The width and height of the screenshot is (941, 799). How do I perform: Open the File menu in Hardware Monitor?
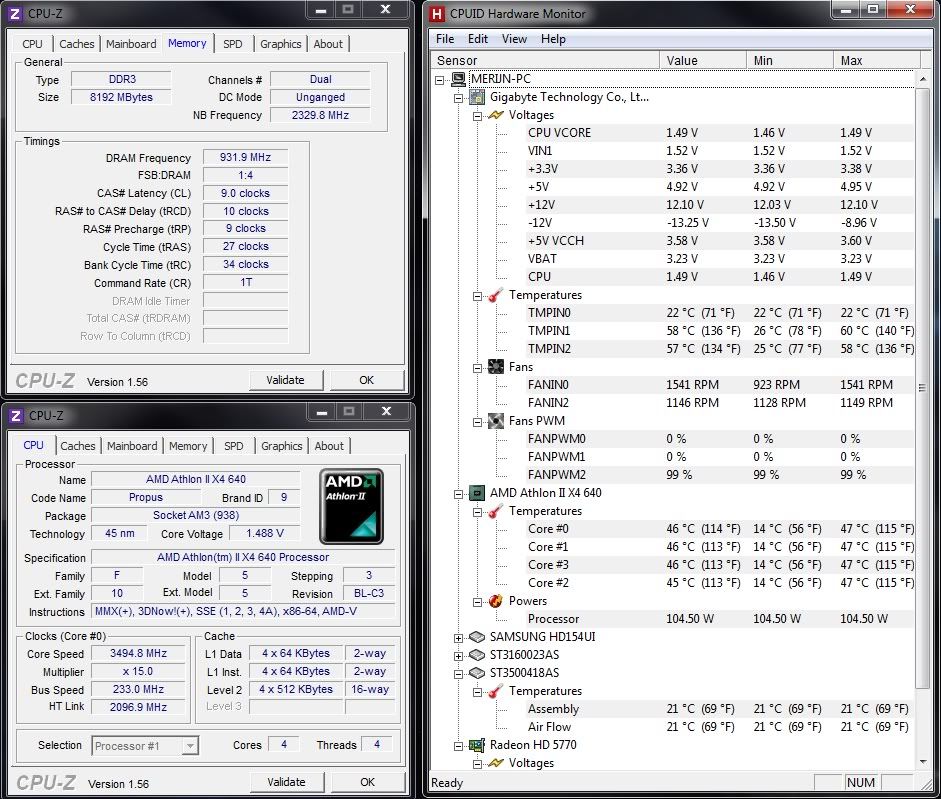(445, 39)
